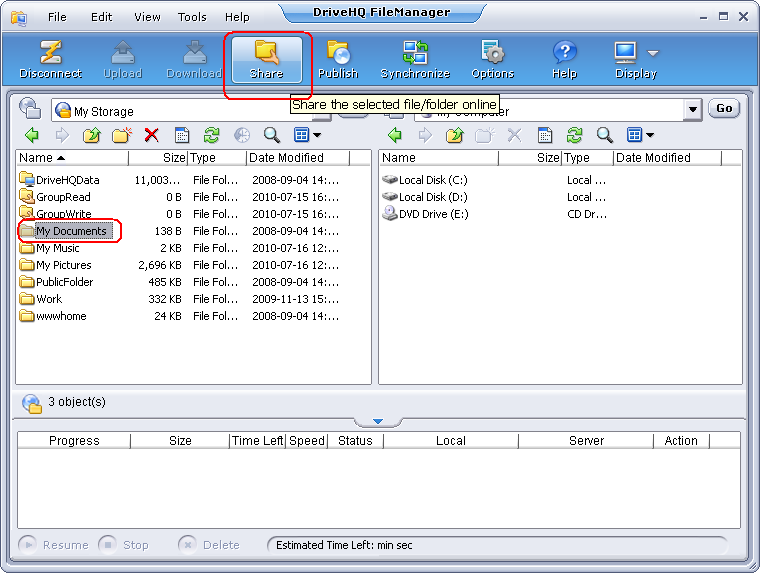The image size is (760, 573).
Task: Click the Help toolbar button
Action: click(565, 59)
